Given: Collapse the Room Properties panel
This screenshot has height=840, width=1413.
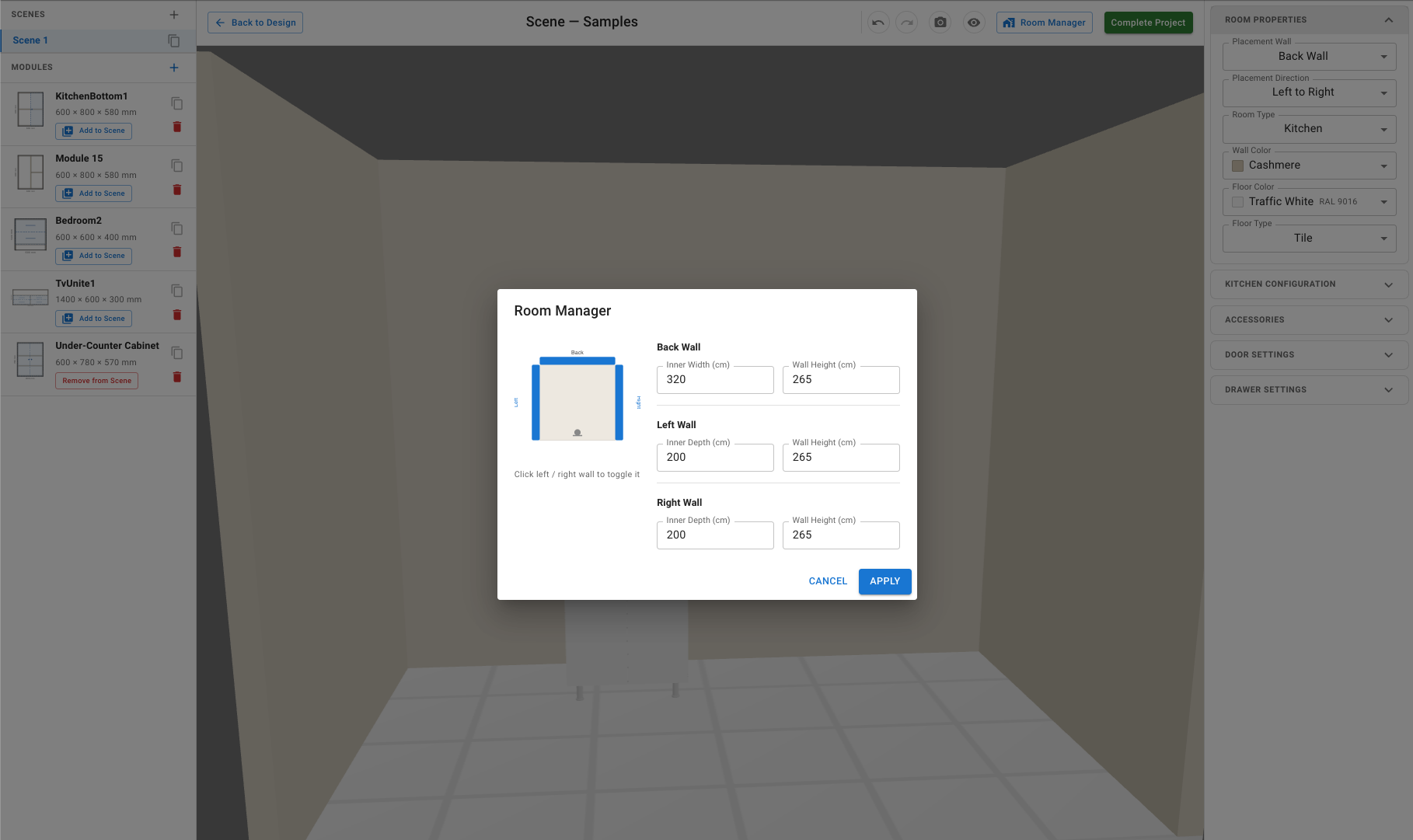Looking at the screenshot, I should [x=1389, y=20].
